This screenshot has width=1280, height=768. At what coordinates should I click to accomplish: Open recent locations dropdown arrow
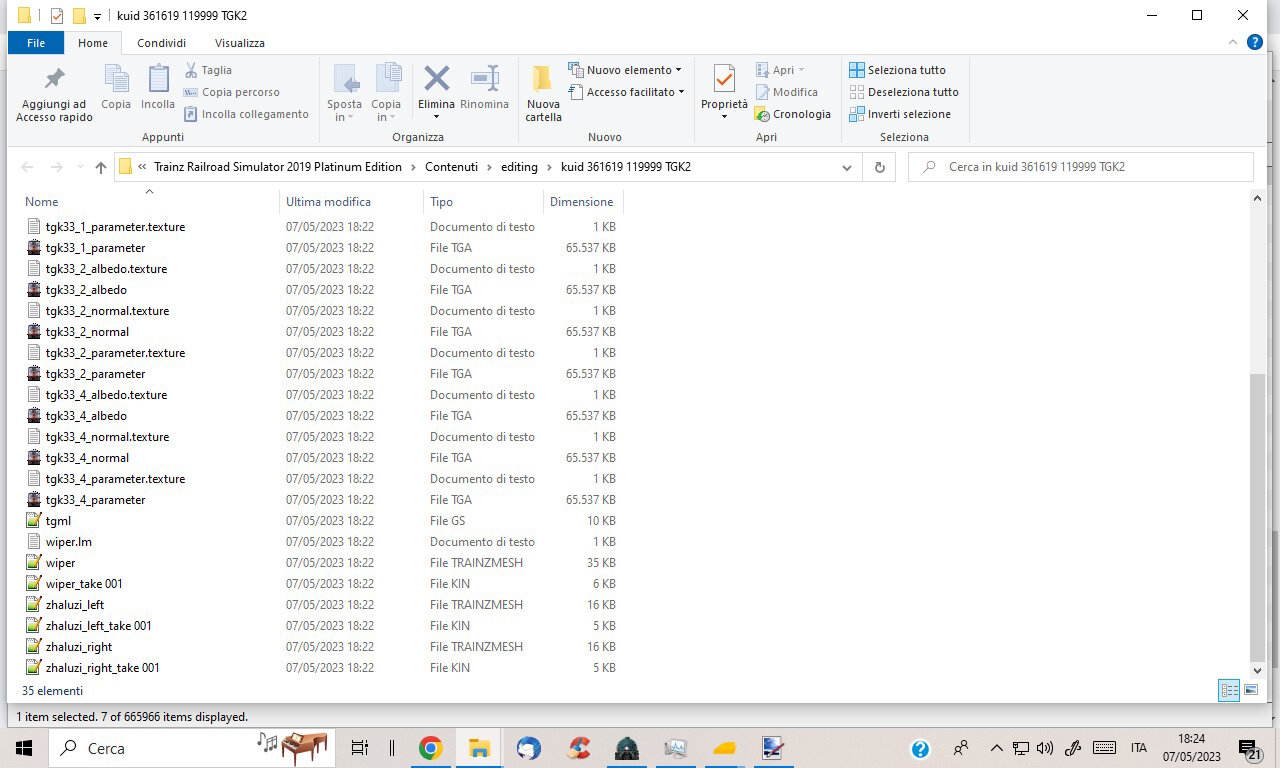pos(79,167)
